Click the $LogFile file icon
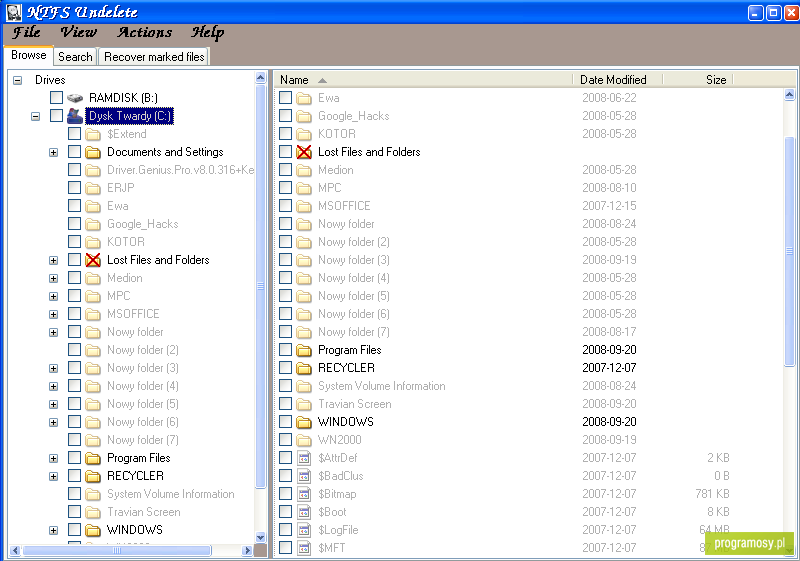 [304, 530]
